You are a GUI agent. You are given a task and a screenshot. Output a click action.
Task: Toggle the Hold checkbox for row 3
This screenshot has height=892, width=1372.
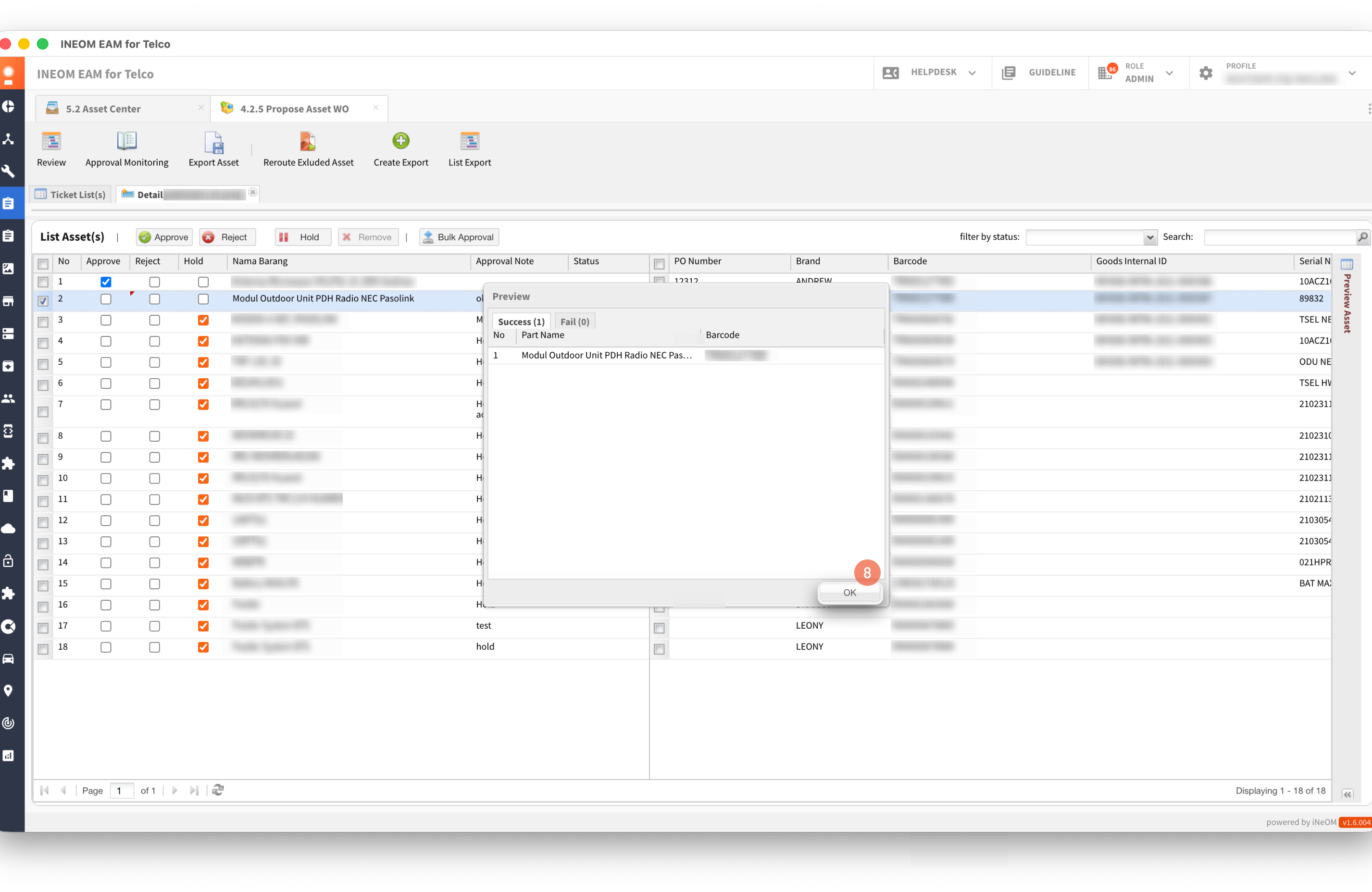203,321
